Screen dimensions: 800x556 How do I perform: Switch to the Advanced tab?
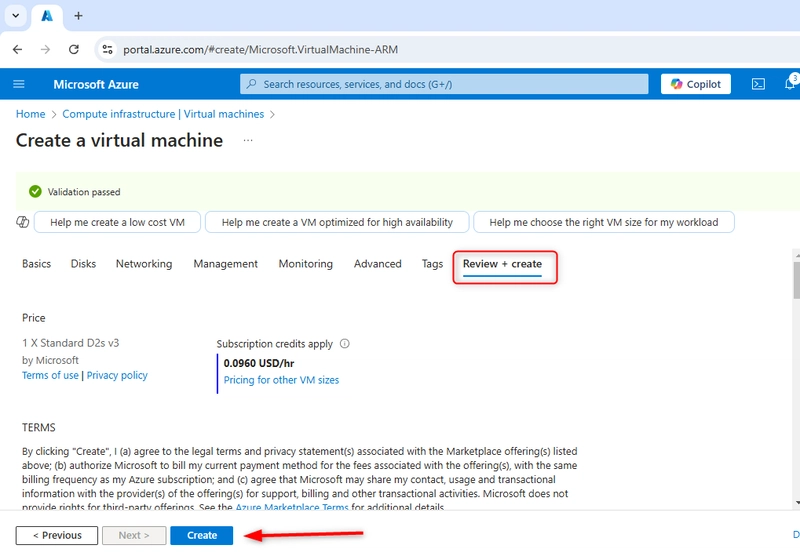coord(378,264)
